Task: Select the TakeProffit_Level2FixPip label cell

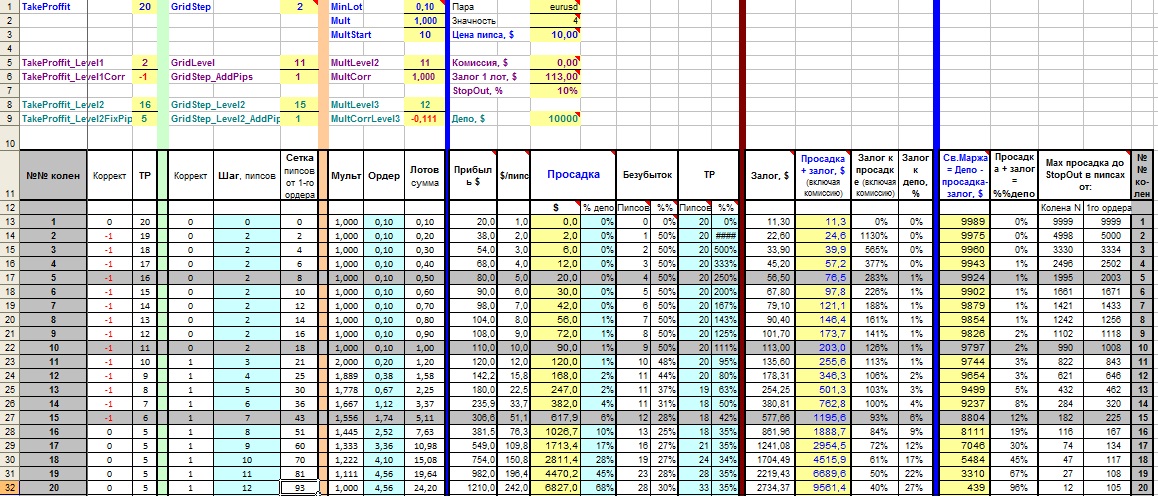Action: [x=75, y=119]
